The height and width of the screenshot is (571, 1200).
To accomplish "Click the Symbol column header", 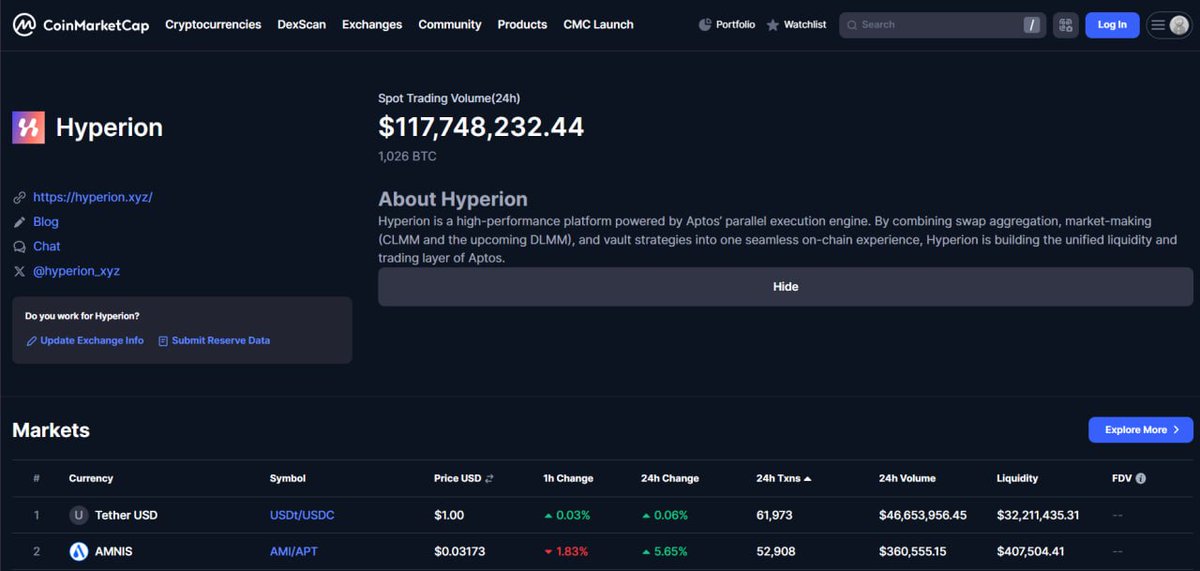I will pos(288,479).
